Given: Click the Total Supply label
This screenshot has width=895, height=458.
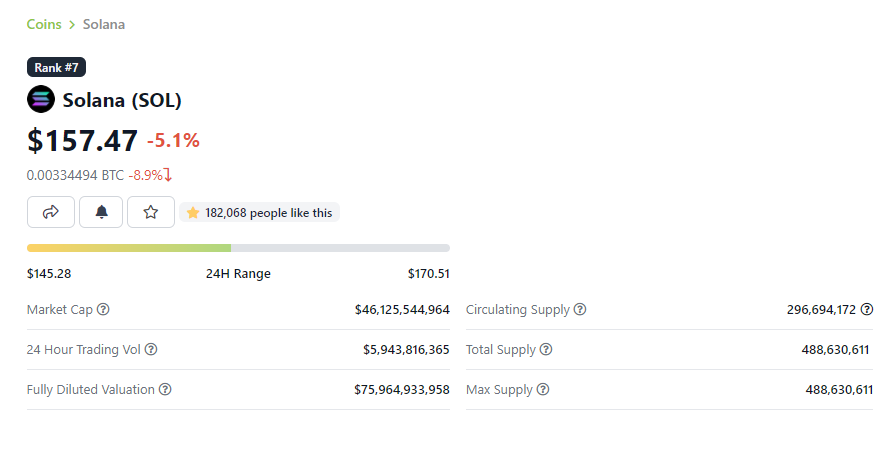Looking at the screenshot, I should 501,349.
